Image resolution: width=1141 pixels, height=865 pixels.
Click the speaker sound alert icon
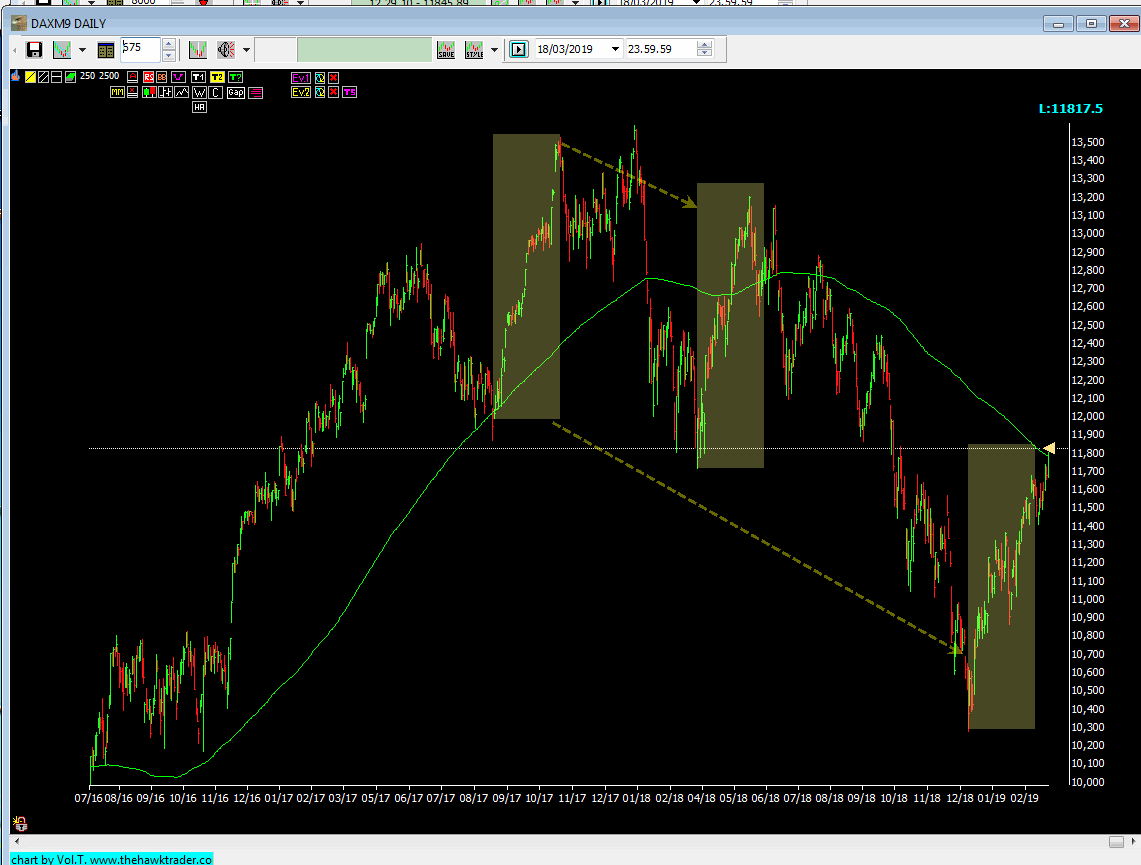(x=226, y=49)
